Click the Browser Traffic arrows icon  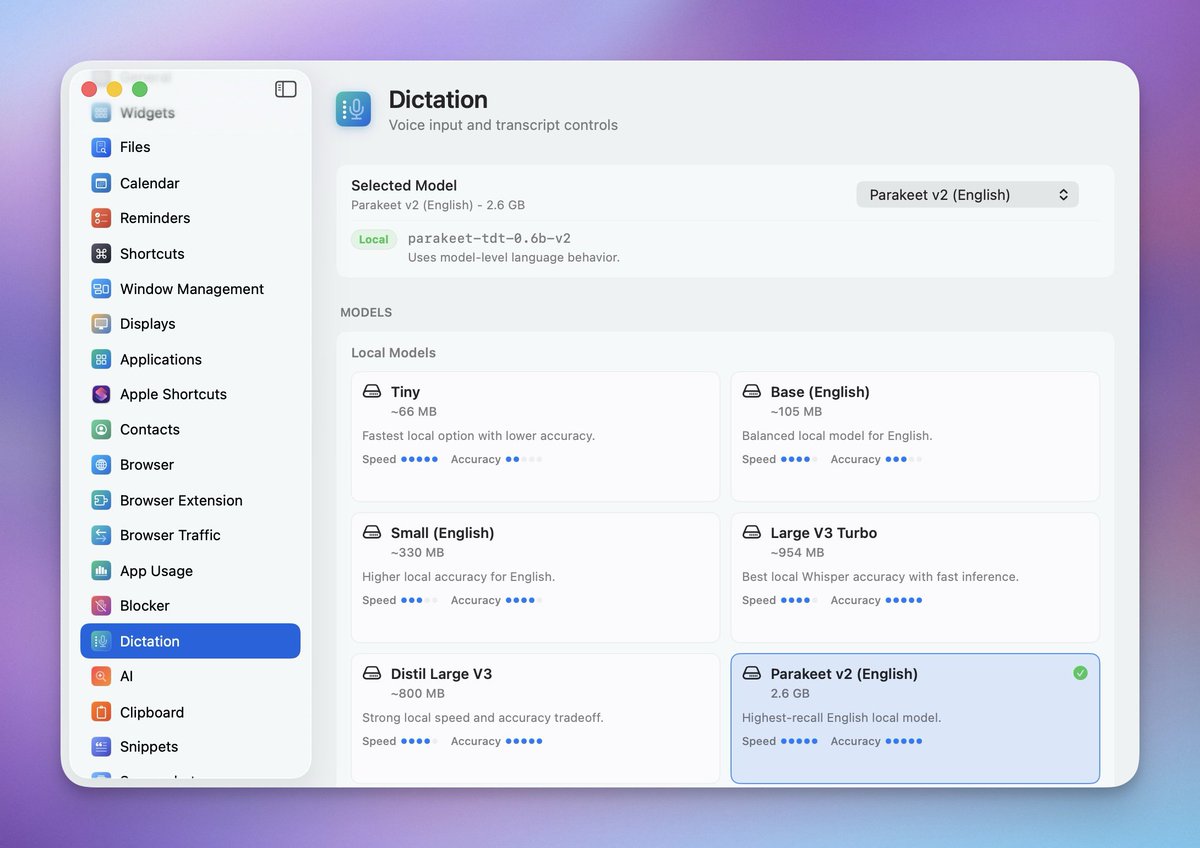101,536
